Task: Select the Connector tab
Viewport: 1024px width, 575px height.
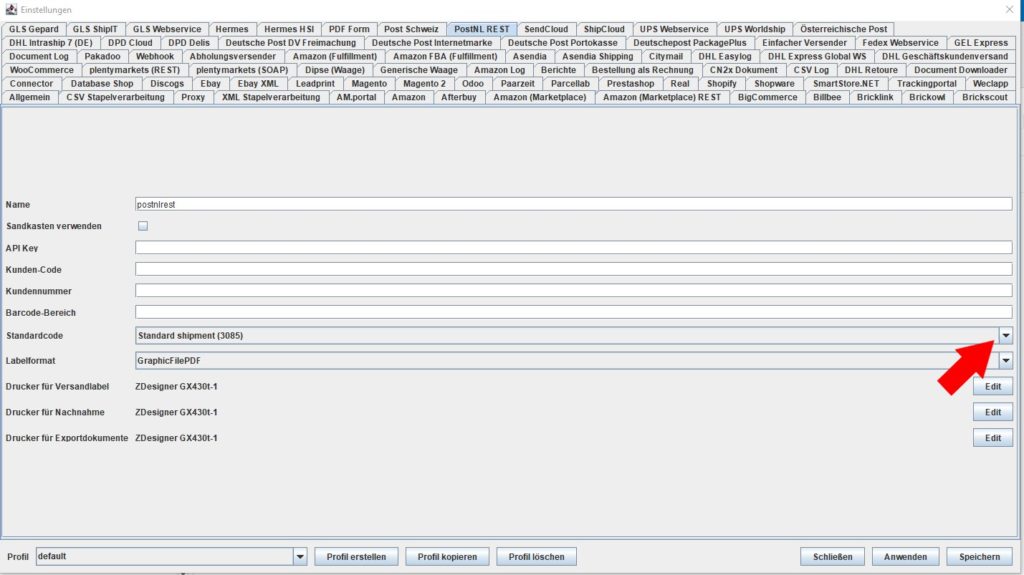Action: 31,84
